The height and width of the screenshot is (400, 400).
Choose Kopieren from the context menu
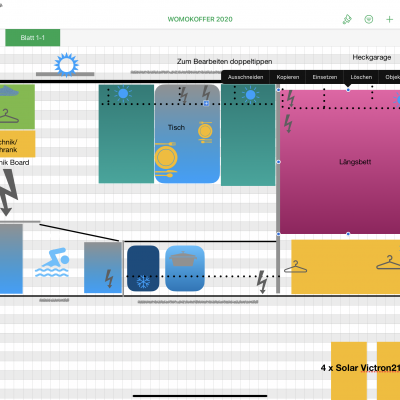pos(288,77)
